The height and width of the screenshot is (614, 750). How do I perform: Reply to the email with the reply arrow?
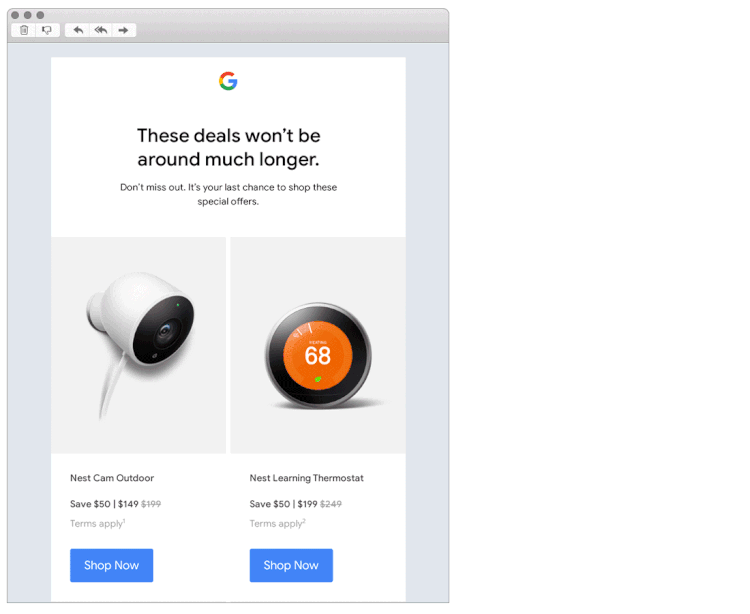pos(78,30)
